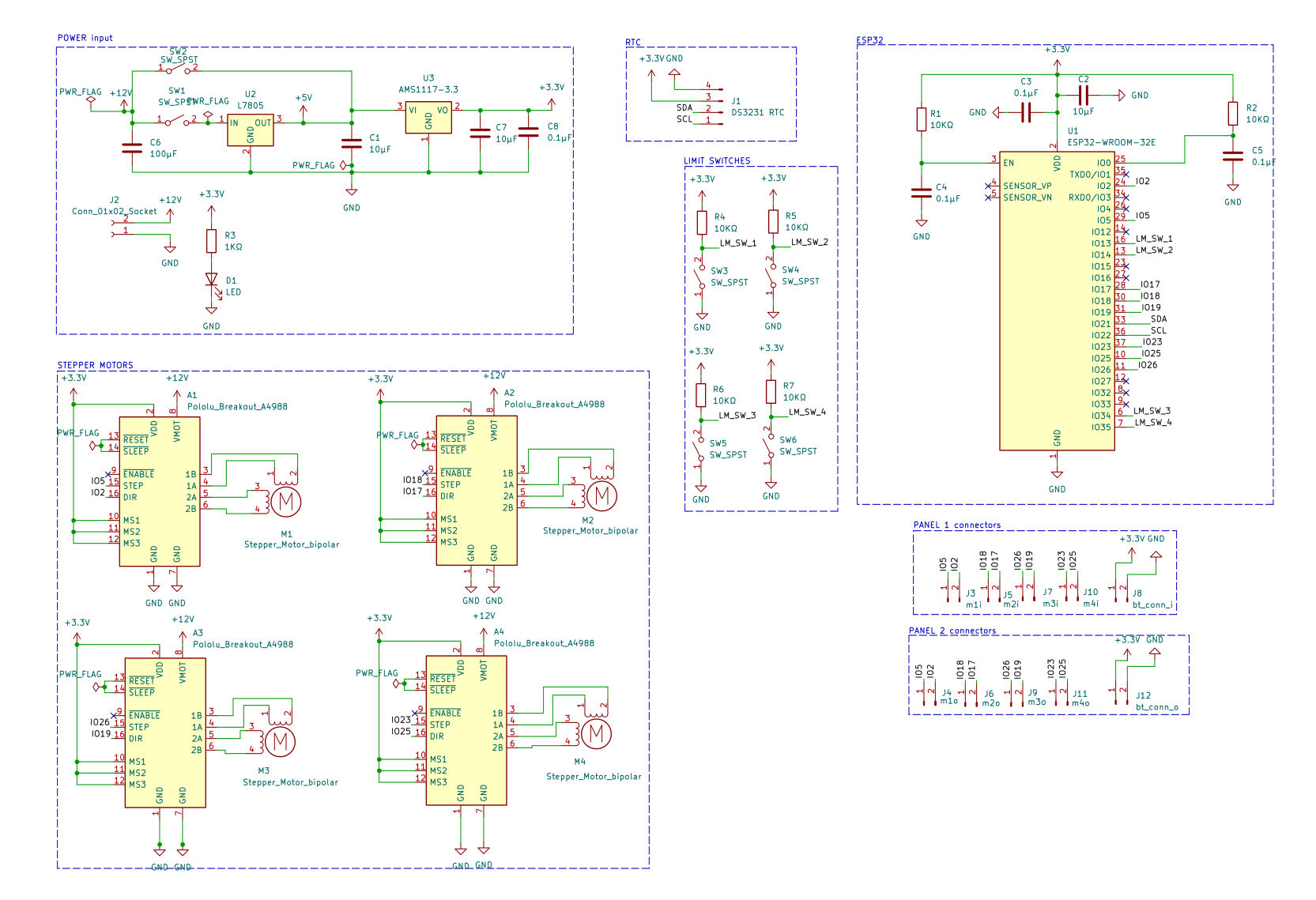Select the '100µF' value of C6
1316x900 pixels.
click(x=164, y=153)
